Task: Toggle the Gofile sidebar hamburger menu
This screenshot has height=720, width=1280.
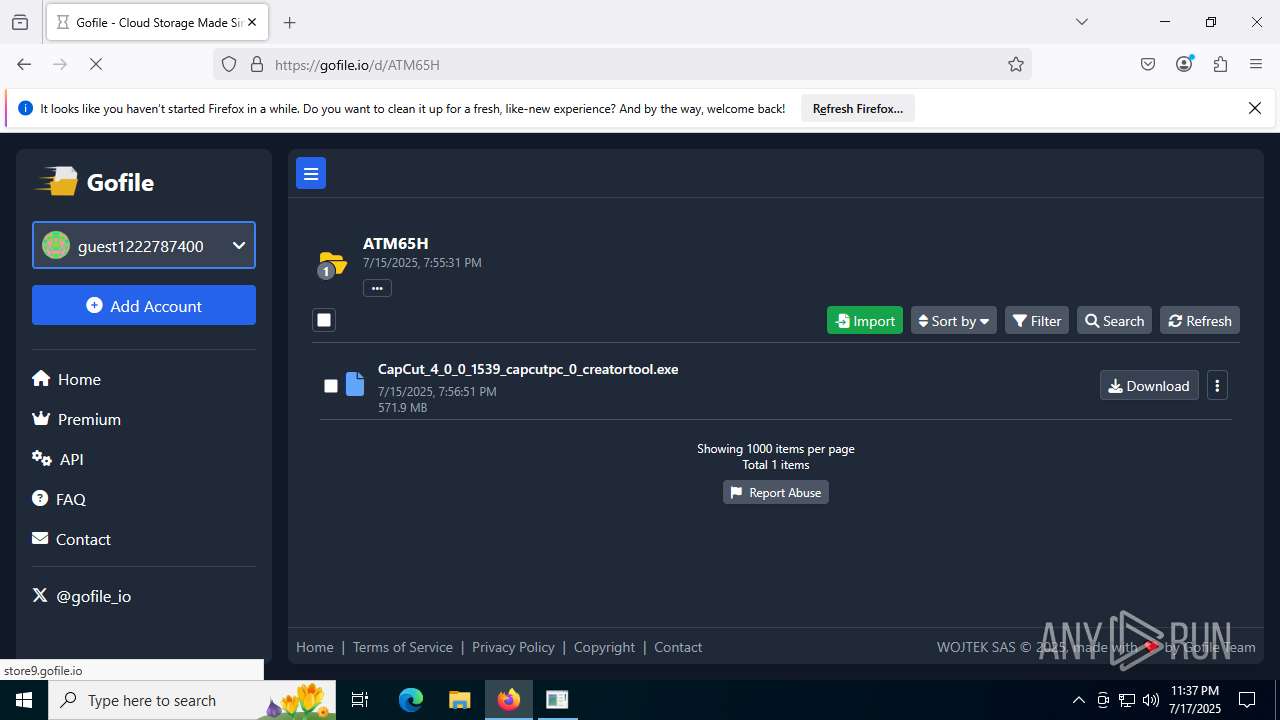Action: coord(311,173)
